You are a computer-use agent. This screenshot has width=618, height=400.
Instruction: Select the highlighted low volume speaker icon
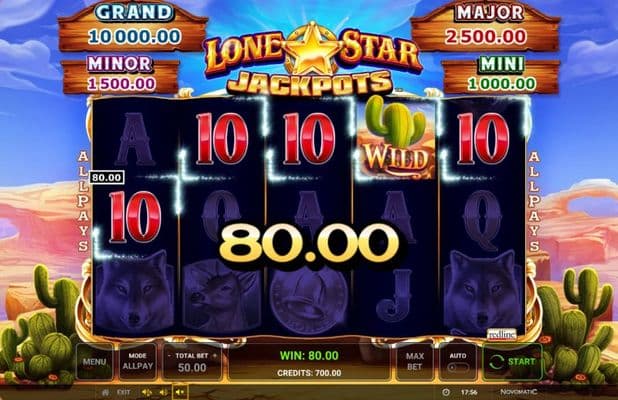(x=180, y=392)
